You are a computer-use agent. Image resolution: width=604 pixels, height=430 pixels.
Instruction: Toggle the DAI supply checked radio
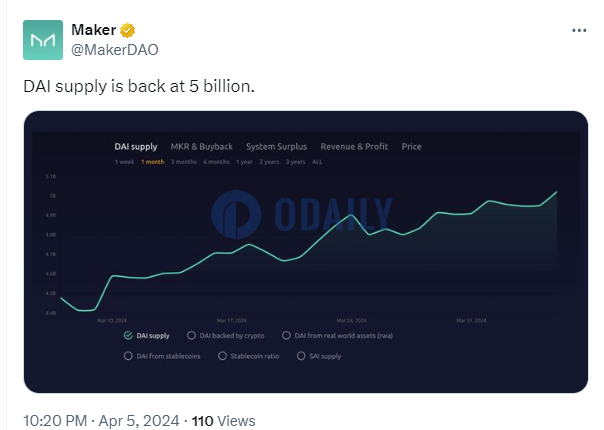(128, 336)
